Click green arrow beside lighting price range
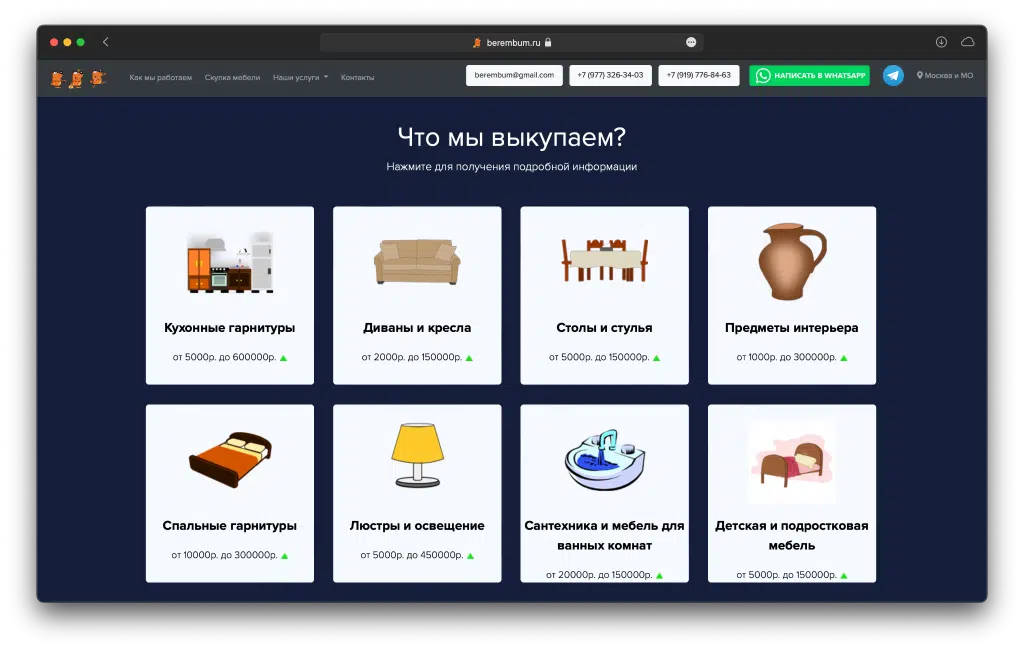1024x651 pixels. (470, 556)
